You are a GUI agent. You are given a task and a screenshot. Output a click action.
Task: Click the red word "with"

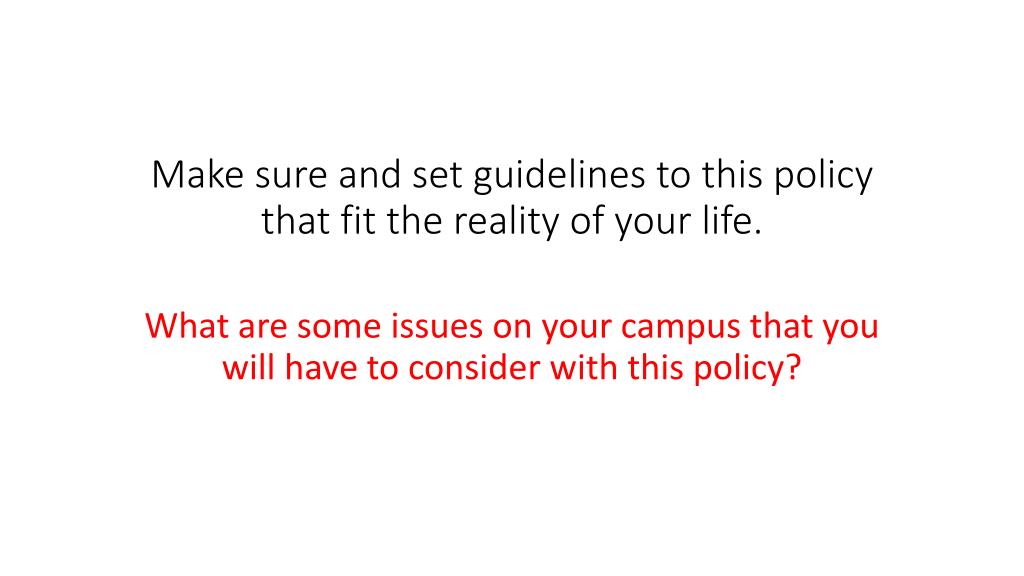point(583,367)
